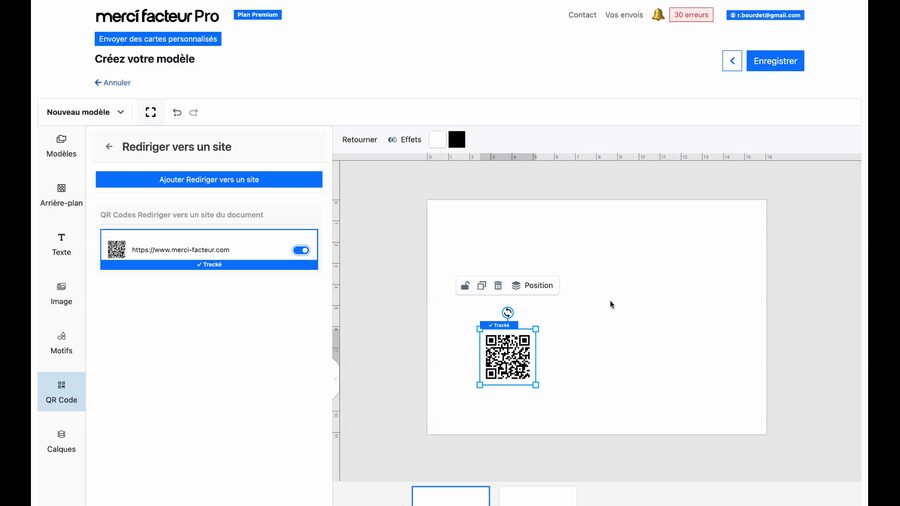Pick the black color swatch
This screenshot has height=506, width=900.
click(457, 139)
